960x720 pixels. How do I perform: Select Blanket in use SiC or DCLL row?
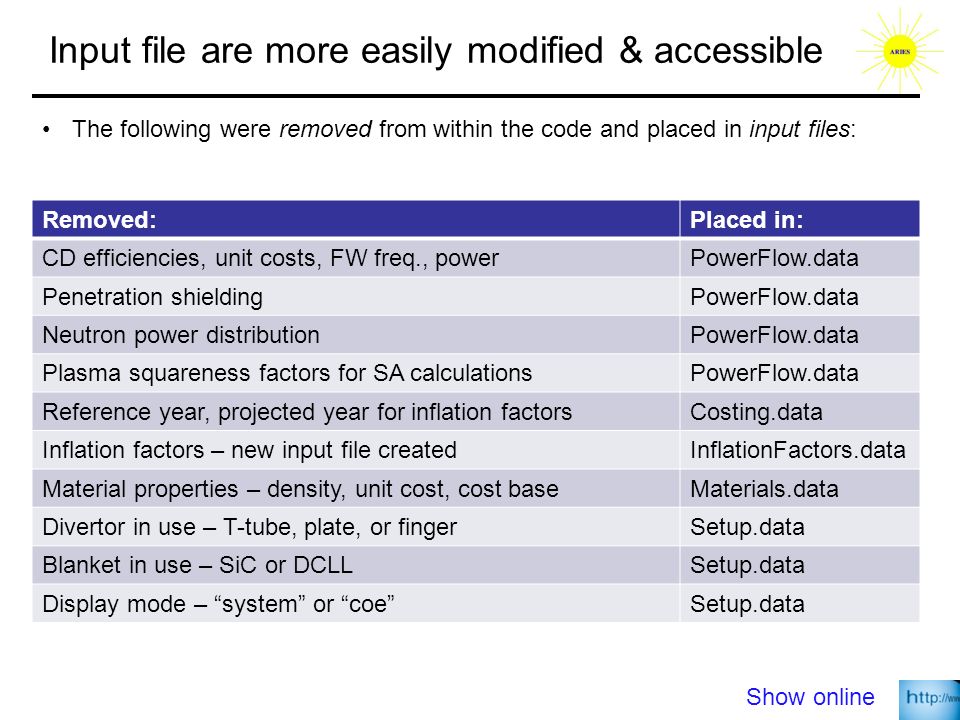[x=476, y=564]
